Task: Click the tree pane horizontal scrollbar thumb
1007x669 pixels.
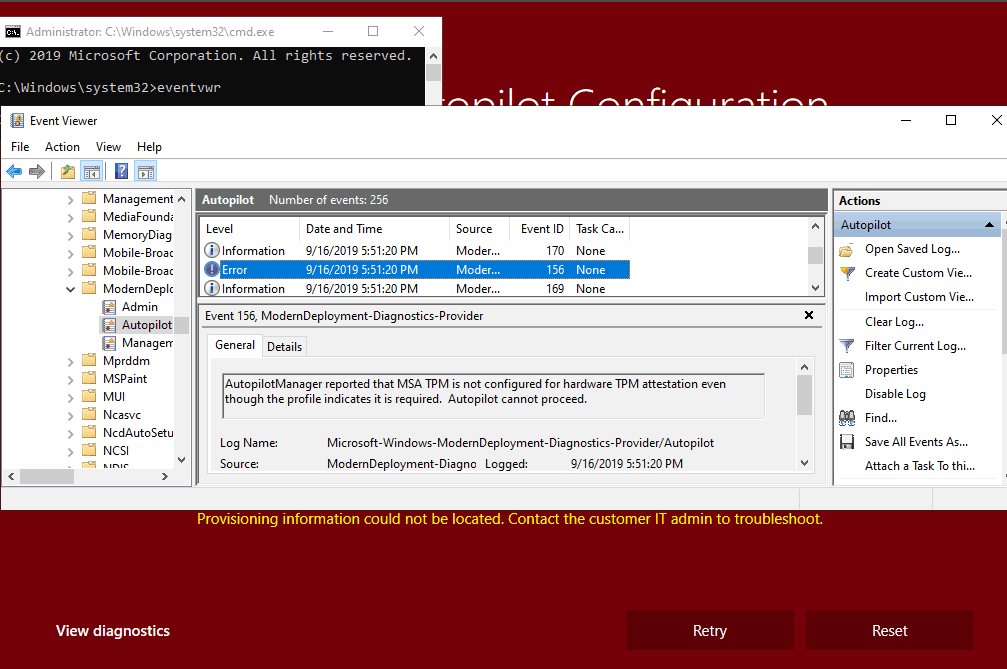Action: (47, 476)
